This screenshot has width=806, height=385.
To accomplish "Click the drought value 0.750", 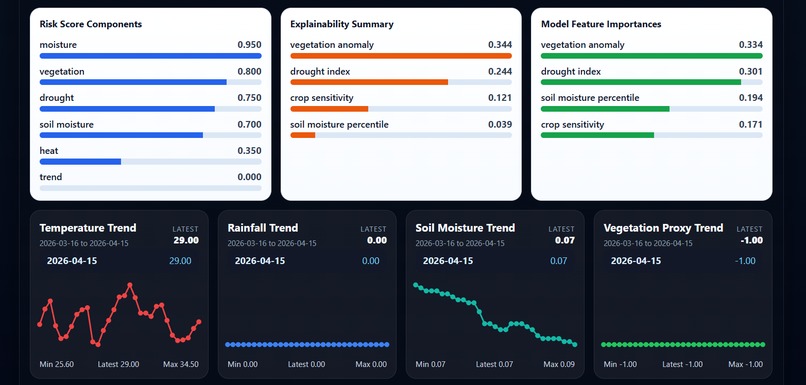I will coord(249,98).
